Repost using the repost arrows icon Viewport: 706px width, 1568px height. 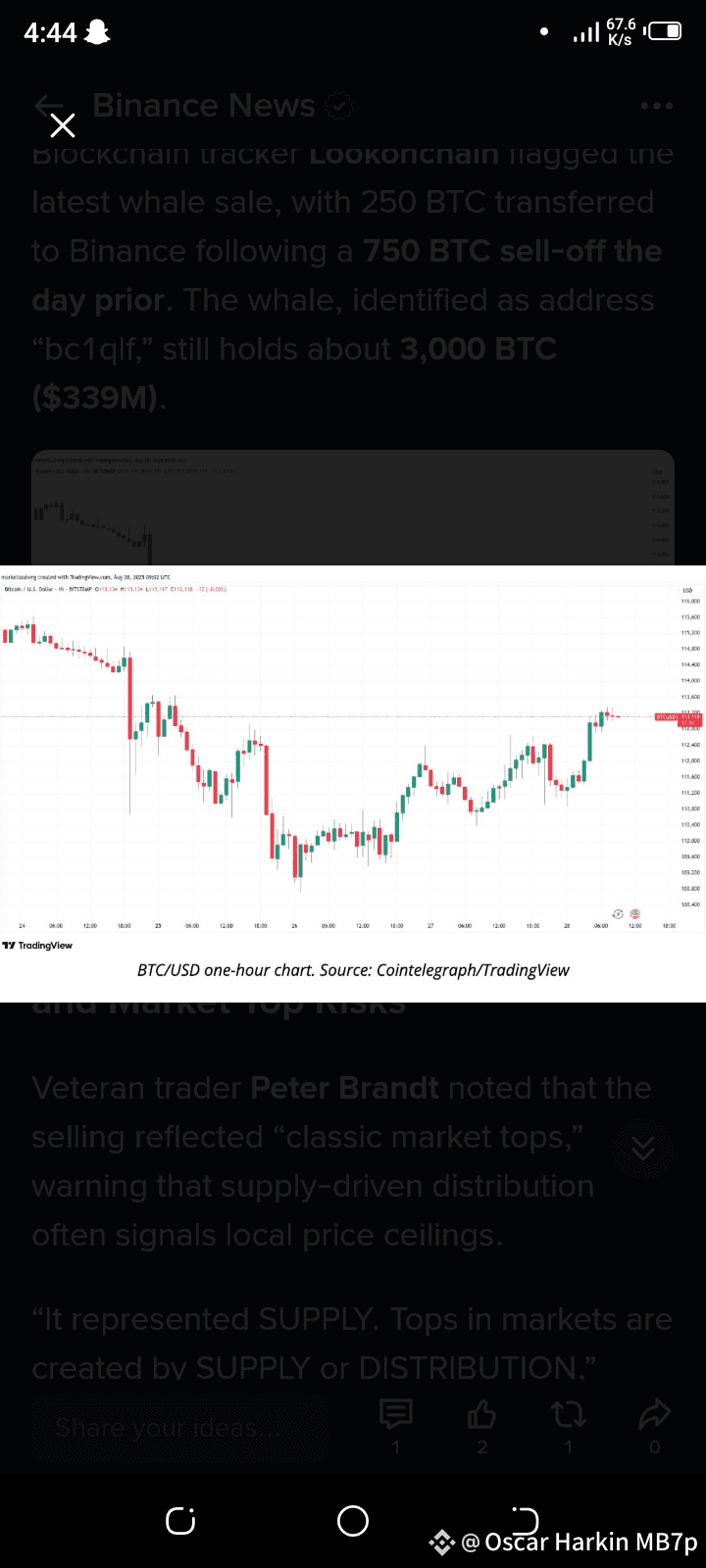(569, 1414)
